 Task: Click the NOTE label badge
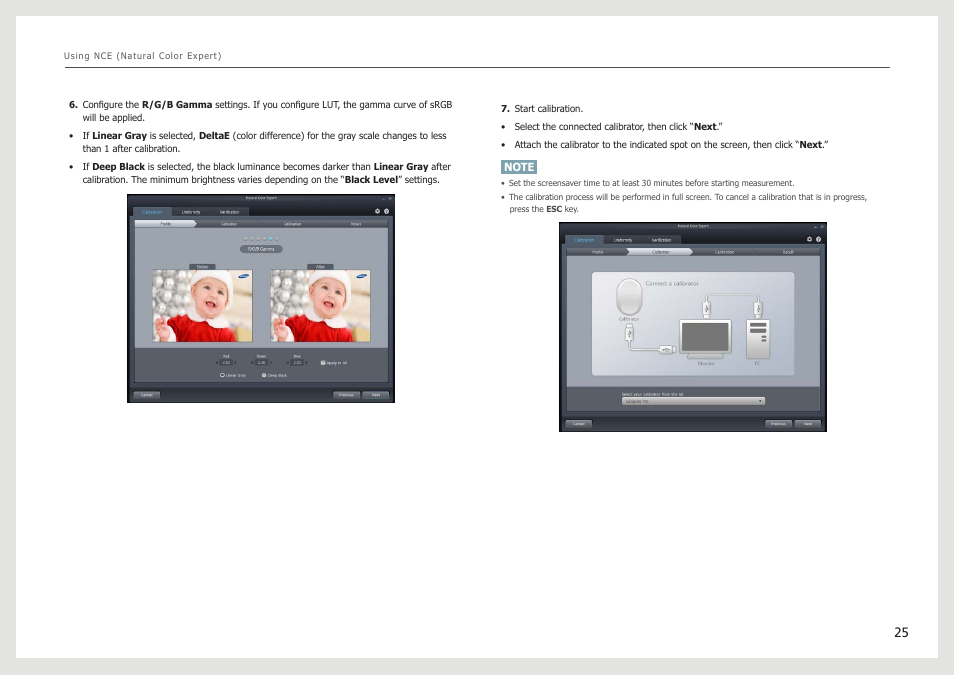pyautogui.click(x=519, y=167)
